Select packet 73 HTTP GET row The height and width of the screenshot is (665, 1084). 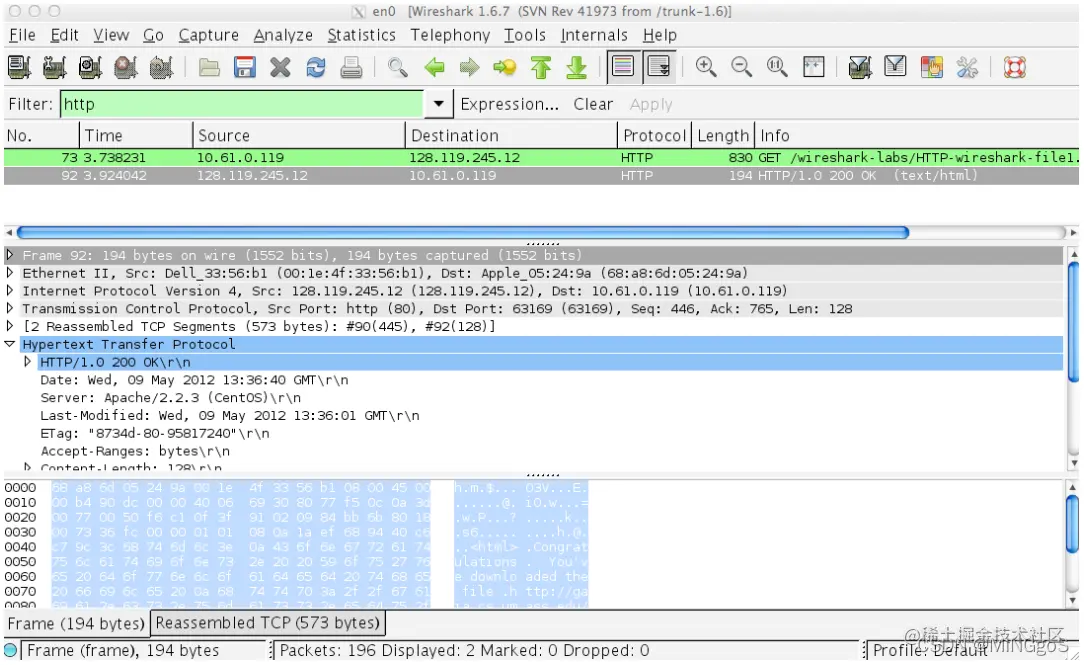tap(541, 158)
